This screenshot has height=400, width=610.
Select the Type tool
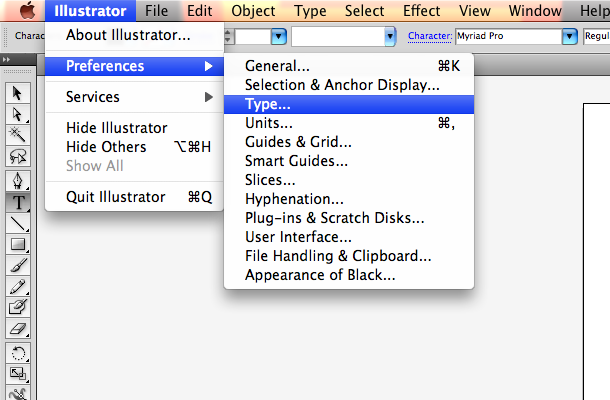tap(18, 202)
